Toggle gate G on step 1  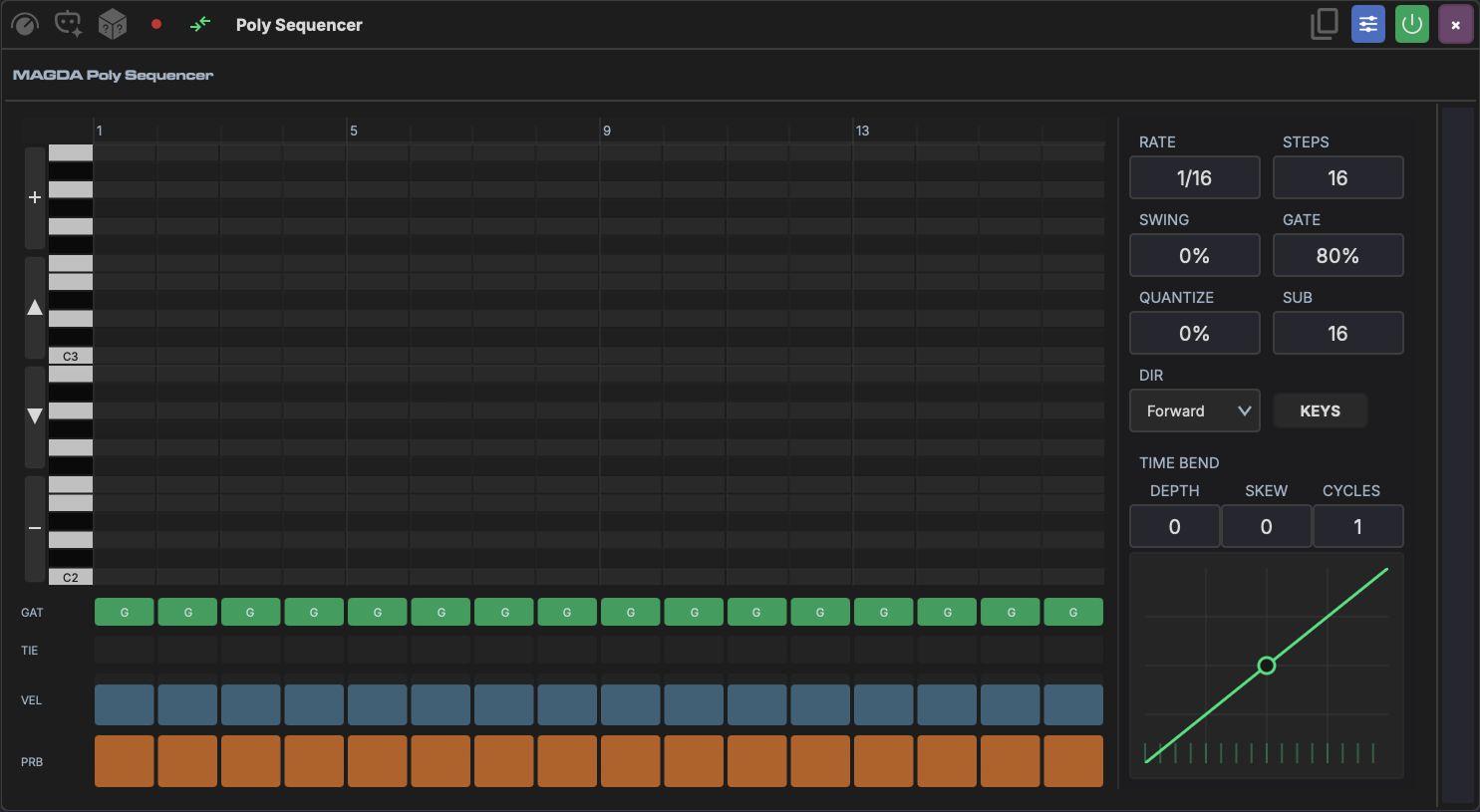(x=125, y=612)
